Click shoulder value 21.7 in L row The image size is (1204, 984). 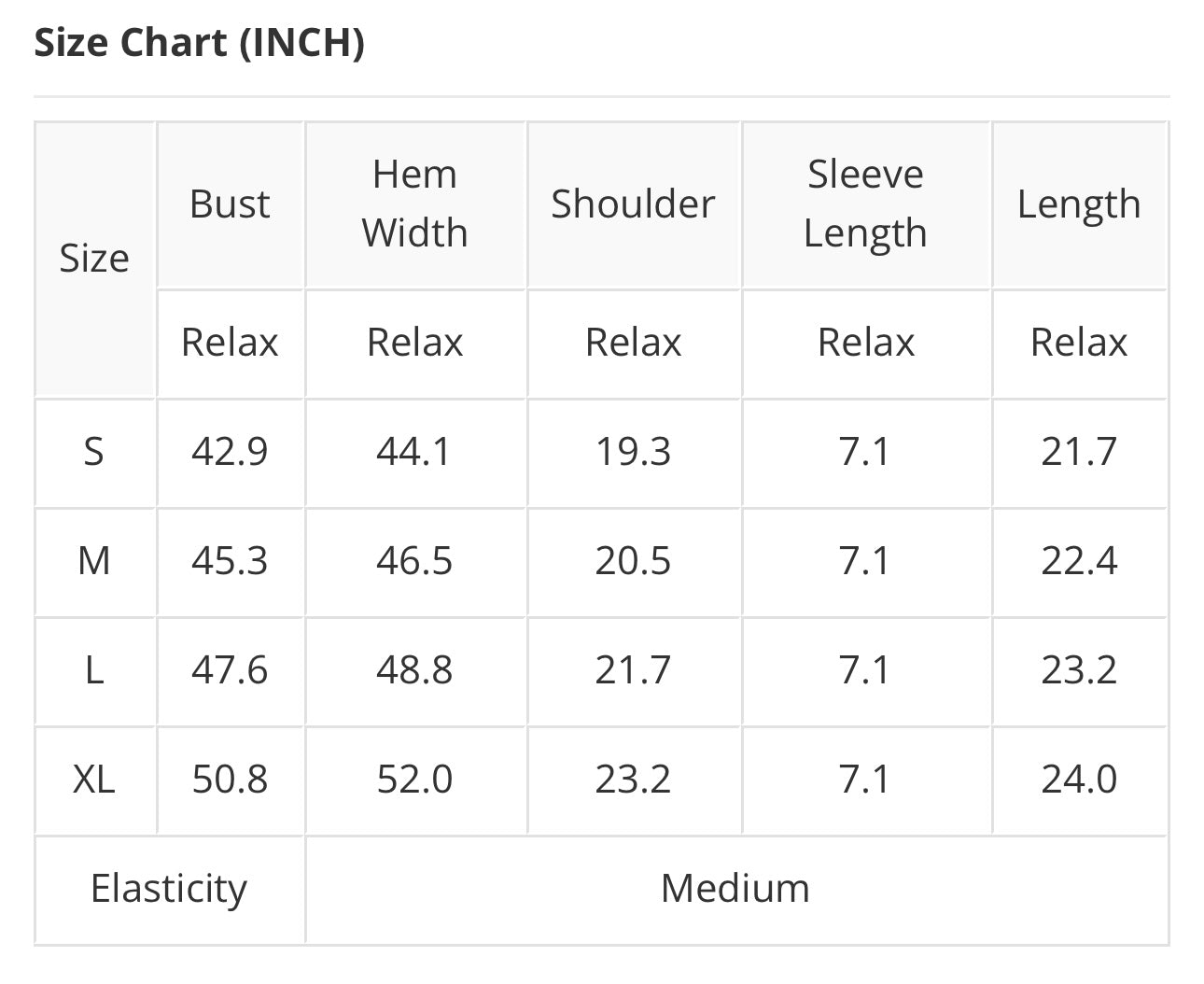(x=633, y=670)
